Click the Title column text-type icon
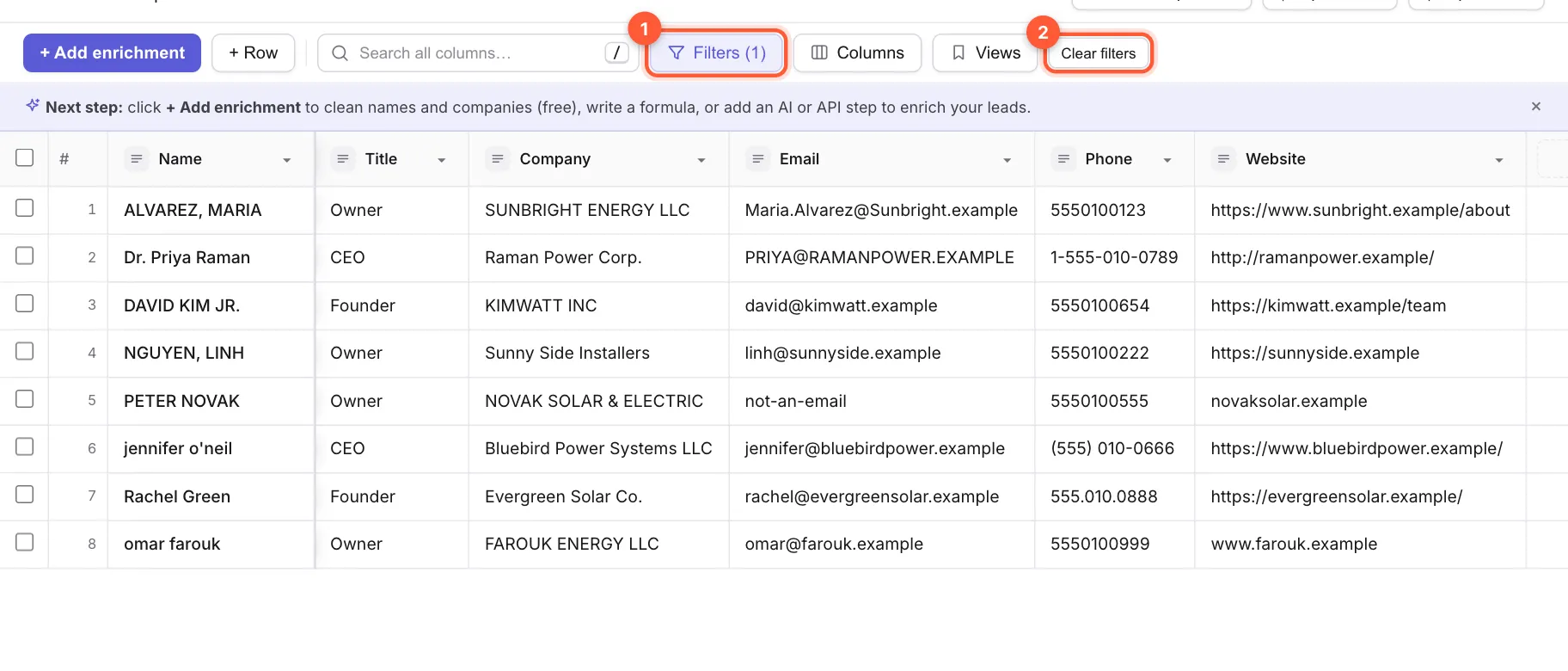The height and width of the screenshot is (671, 1568). (x=342, y=159)
